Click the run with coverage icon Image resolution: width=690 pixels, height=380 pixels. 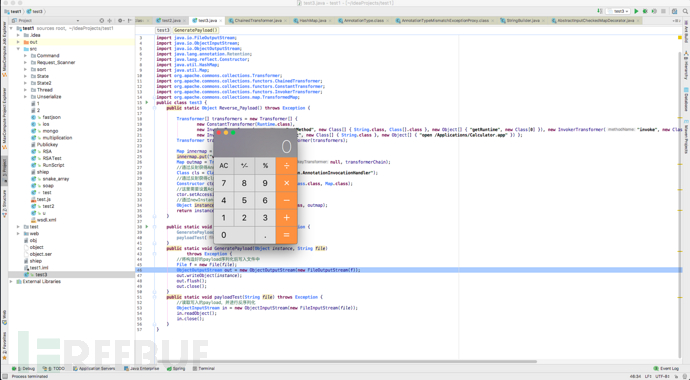[654, 11]
